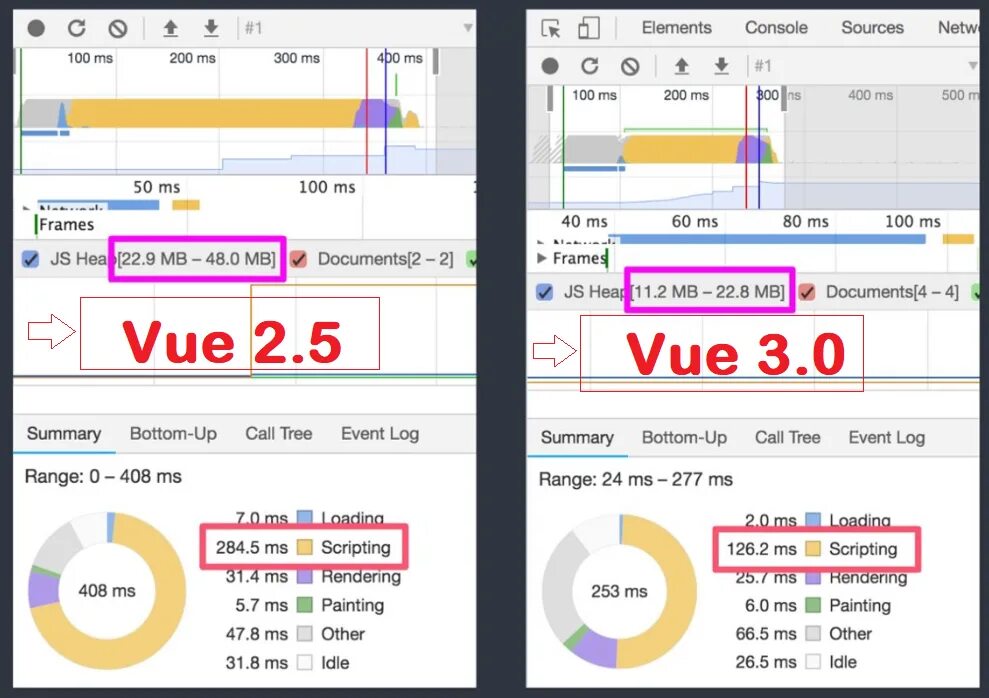
Task: Click the load profile upload icon in the Vue 3.0 panel
Action: coord(681,66)
